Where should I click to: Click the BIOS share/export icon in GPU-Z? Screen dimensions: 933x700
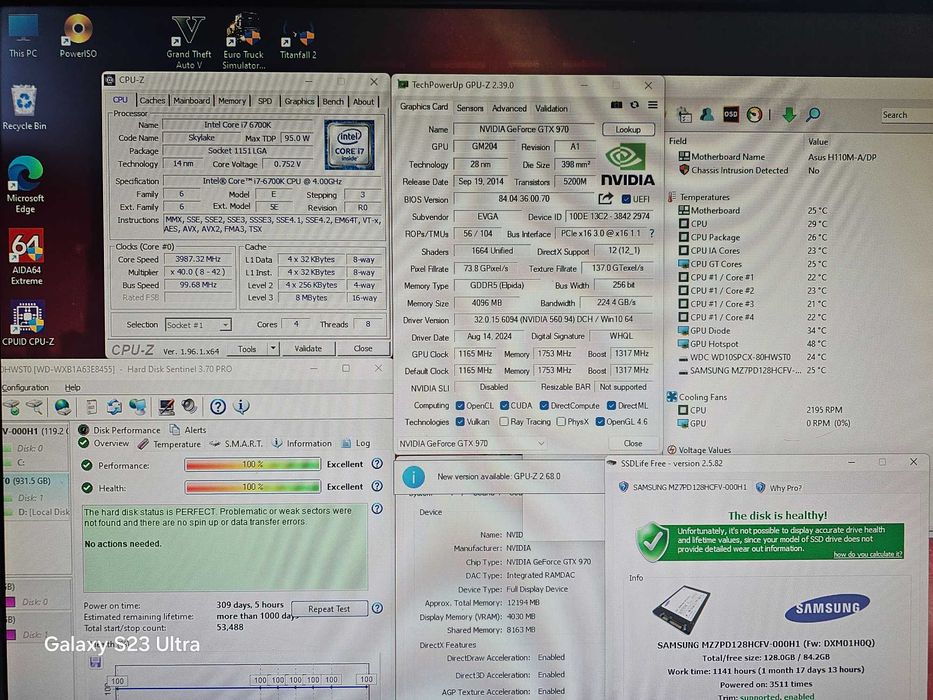[x=606, y=198]
